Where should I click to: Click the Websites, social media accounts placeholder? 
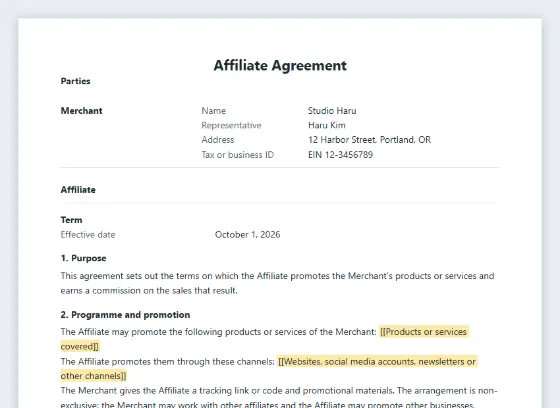click(x=377, y=362)
